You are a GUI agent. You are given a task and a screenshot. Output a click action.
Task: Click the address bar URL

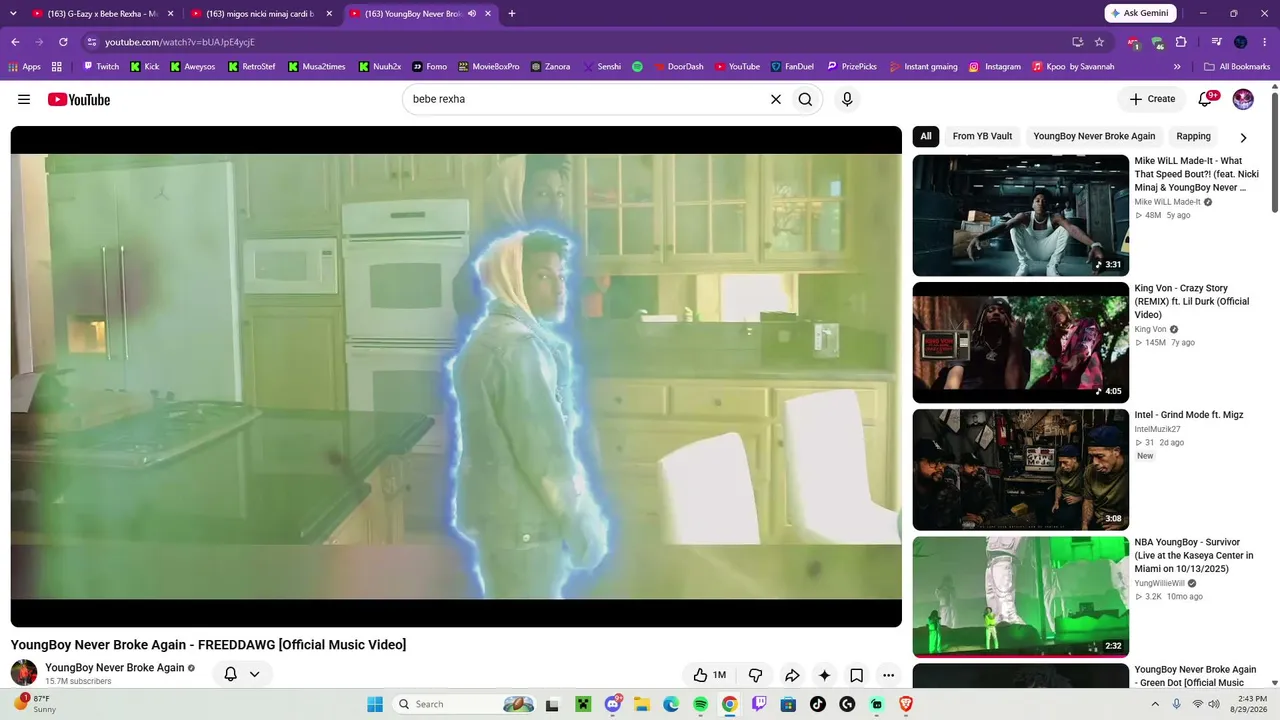click(180, 42)
